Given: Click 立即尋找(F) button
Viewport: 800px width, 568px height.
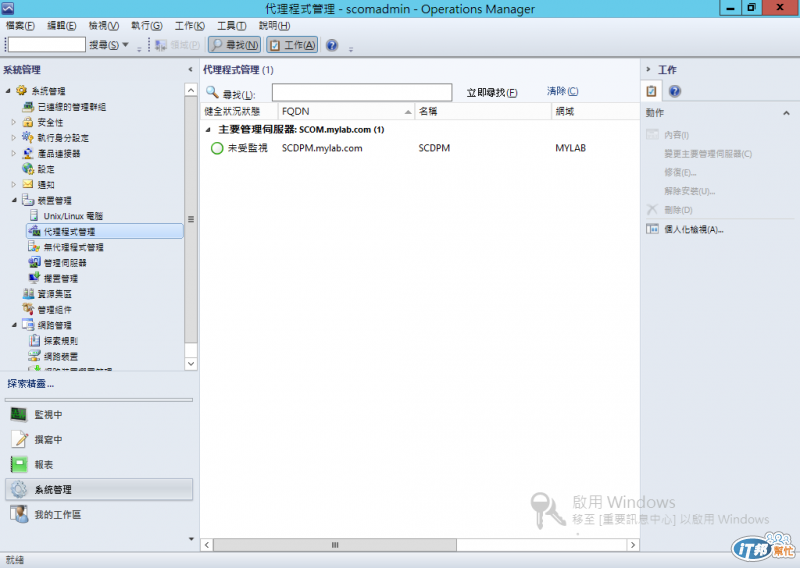Looking at the screenshot, I should [x=492, y=92].
